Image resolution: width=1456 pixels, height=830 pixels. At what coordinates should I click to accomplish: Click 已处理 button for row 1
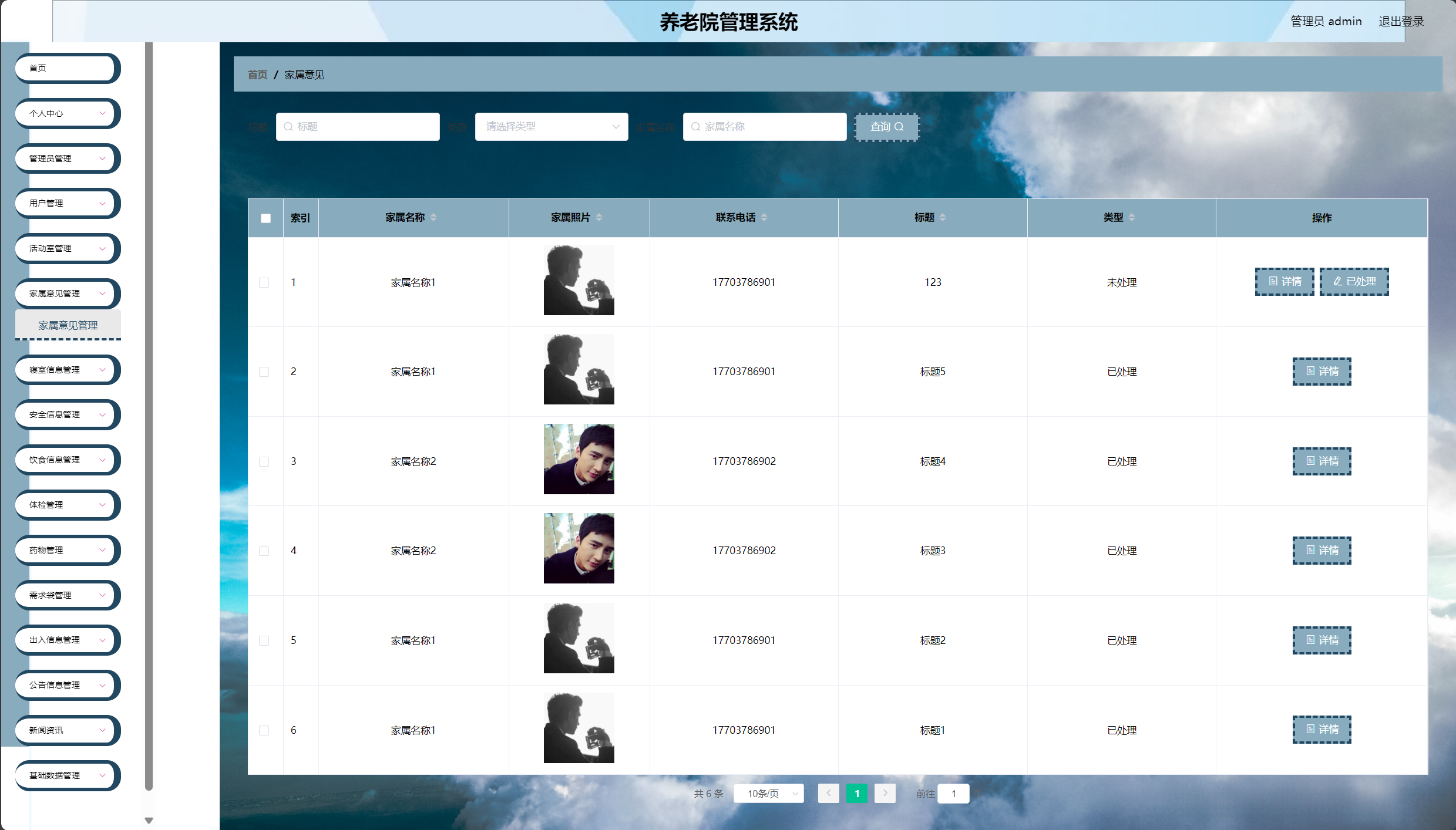[x=1354, y=282]
